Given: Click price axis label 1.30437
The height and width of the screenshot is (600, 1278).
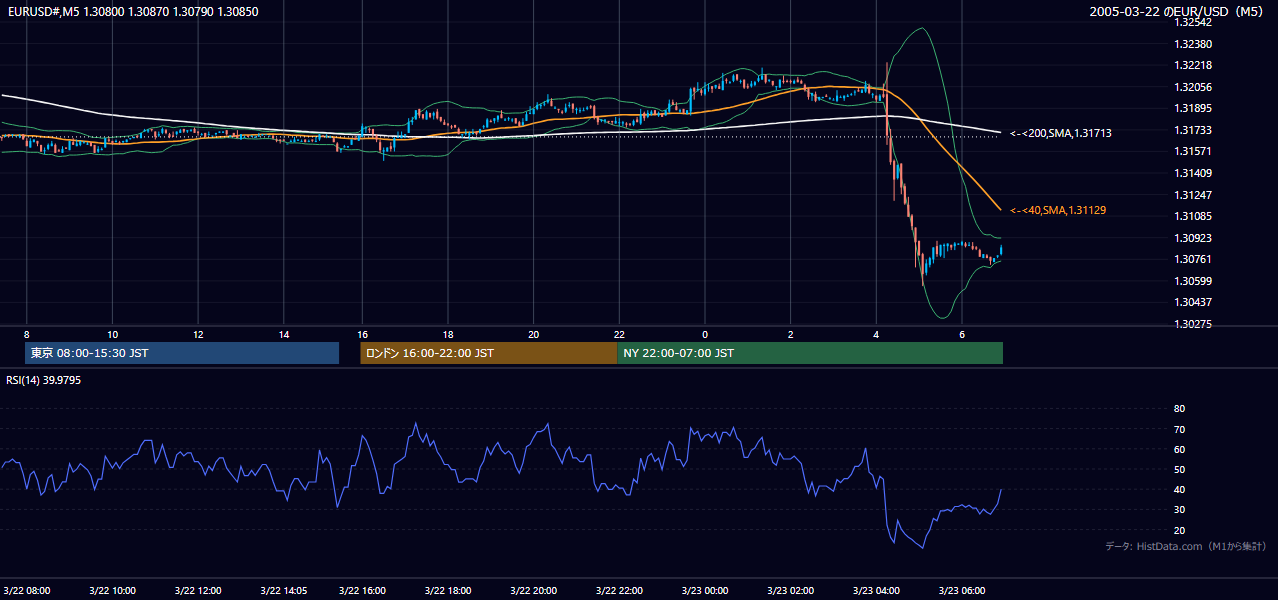Looking at the screenshot, I should point(1193,302).
